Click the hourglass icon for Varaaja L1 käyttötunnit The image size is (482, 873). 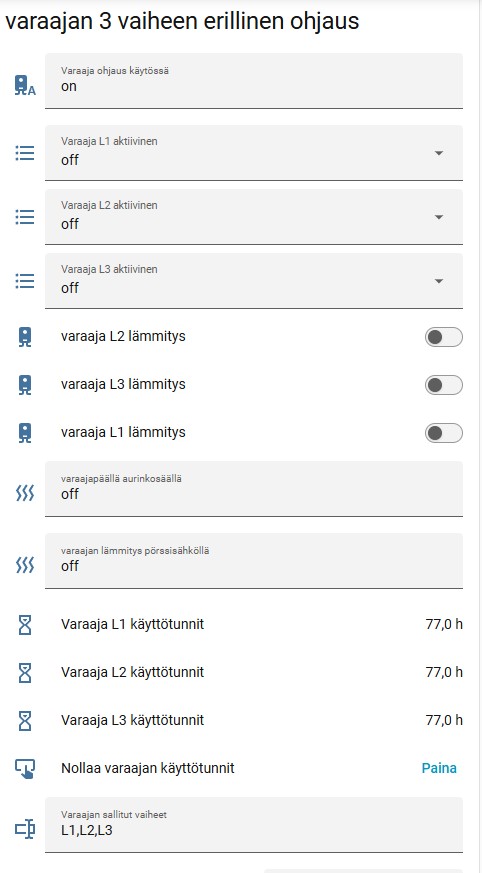click(x=24, y=625)
